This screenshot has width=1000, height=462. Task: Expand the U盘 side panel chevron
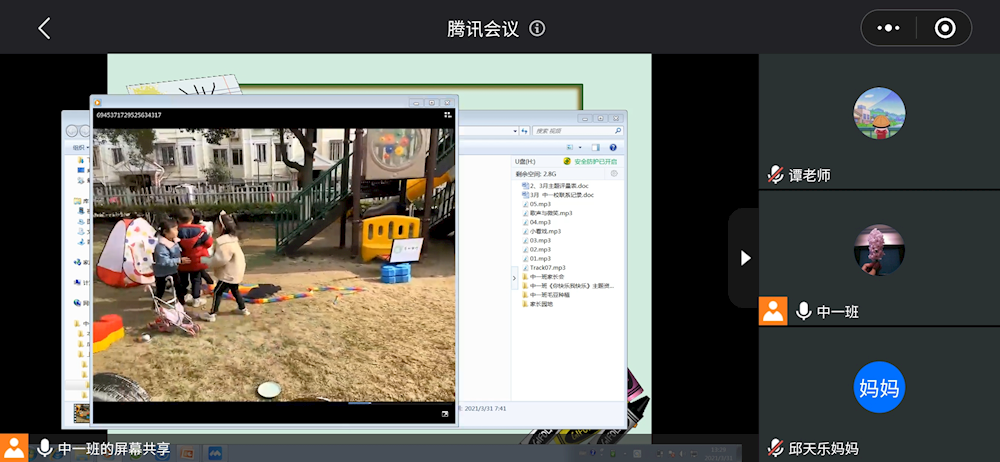(515, 278)
